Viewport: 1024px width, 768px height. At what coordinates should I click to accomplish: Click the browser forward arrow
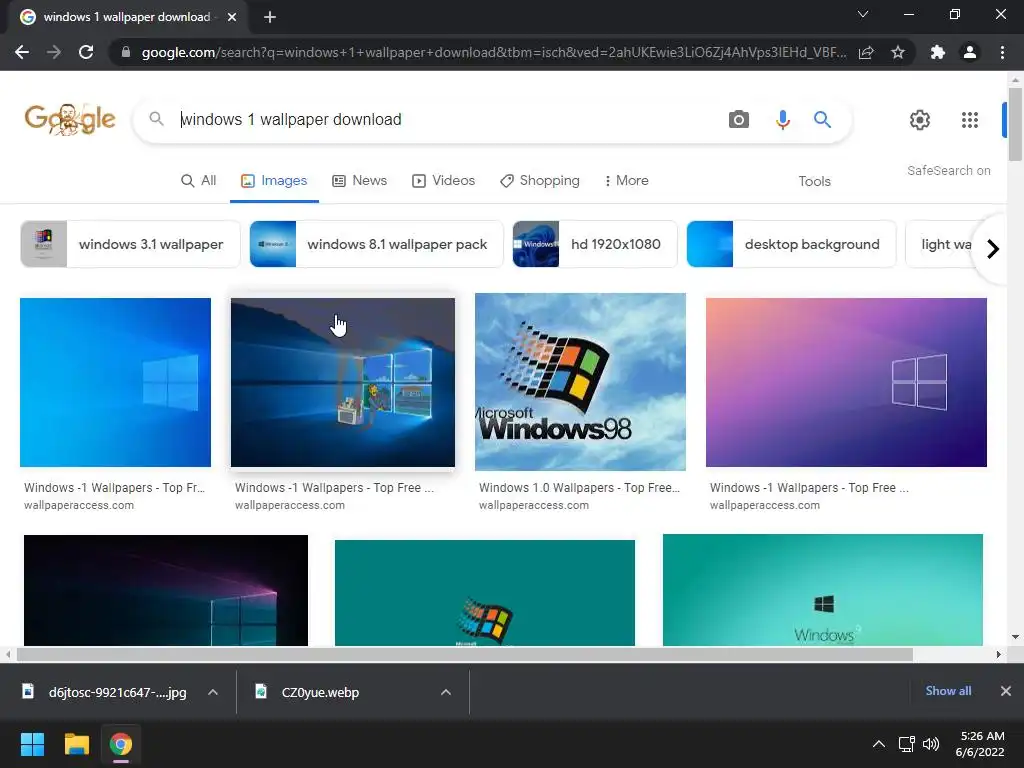(54, 52)
